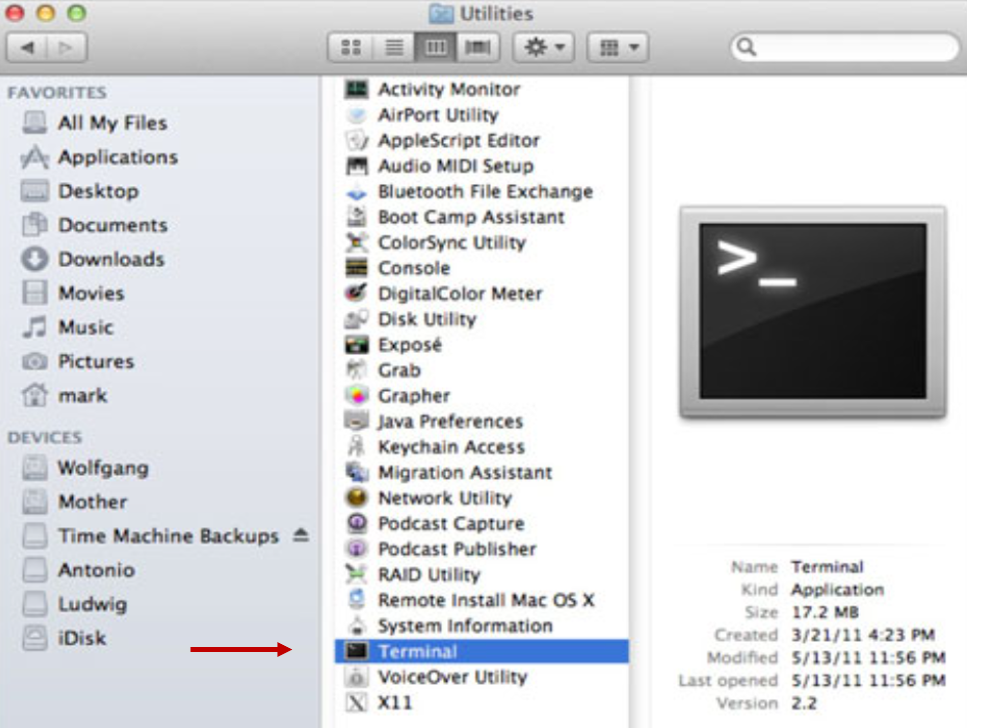Click the search field in toolbar

[x=844, y=47]
